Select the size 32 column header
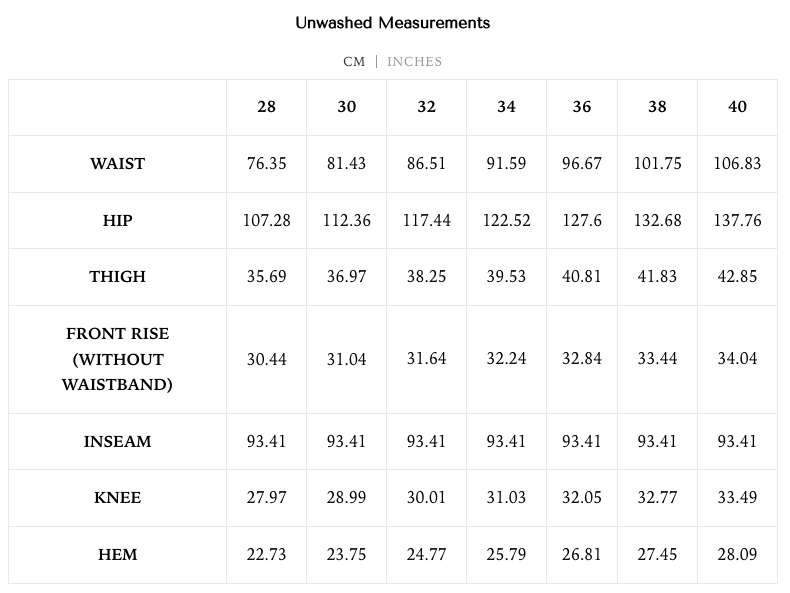Viewport: 790px width, 593px height. pyautogui.click(x=426, y=107)
